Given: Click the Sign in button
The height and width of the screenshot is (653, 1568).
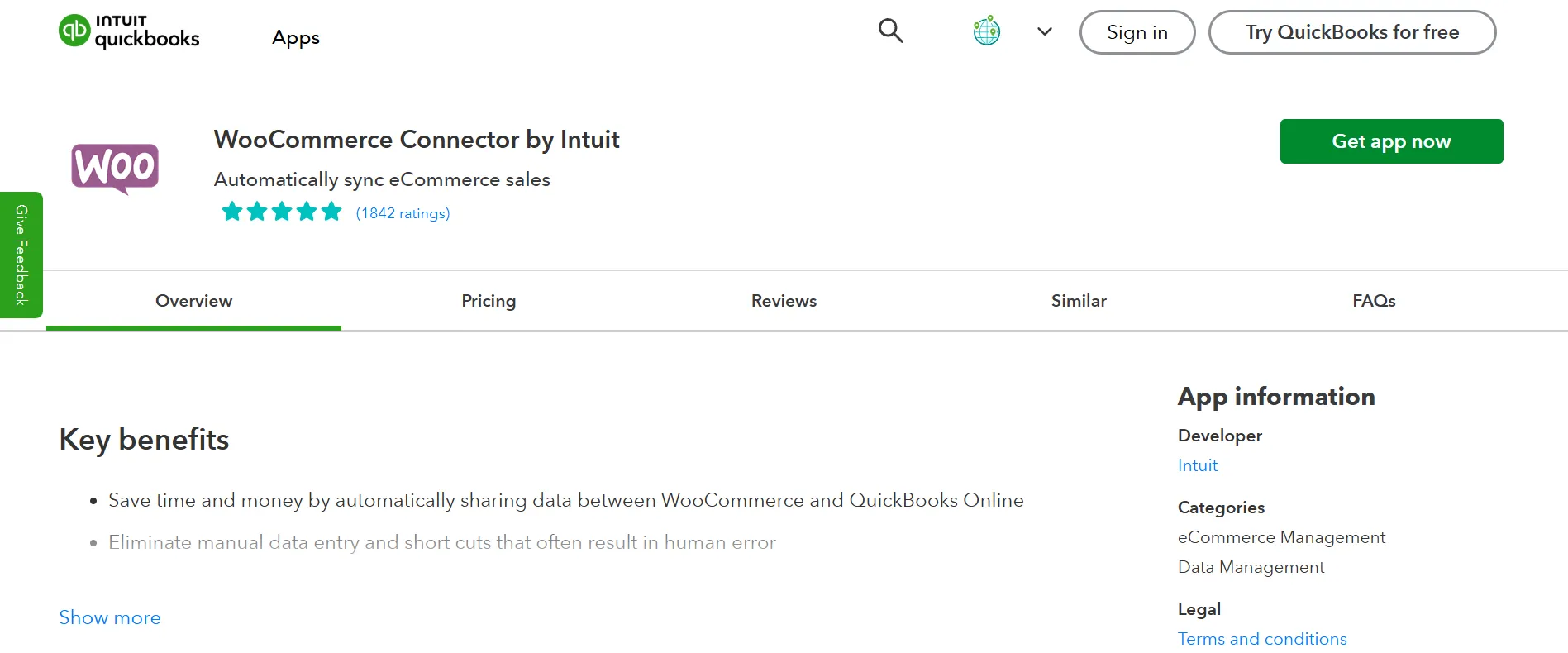Looking at the screenshot, I should [x=1137, y=32].
